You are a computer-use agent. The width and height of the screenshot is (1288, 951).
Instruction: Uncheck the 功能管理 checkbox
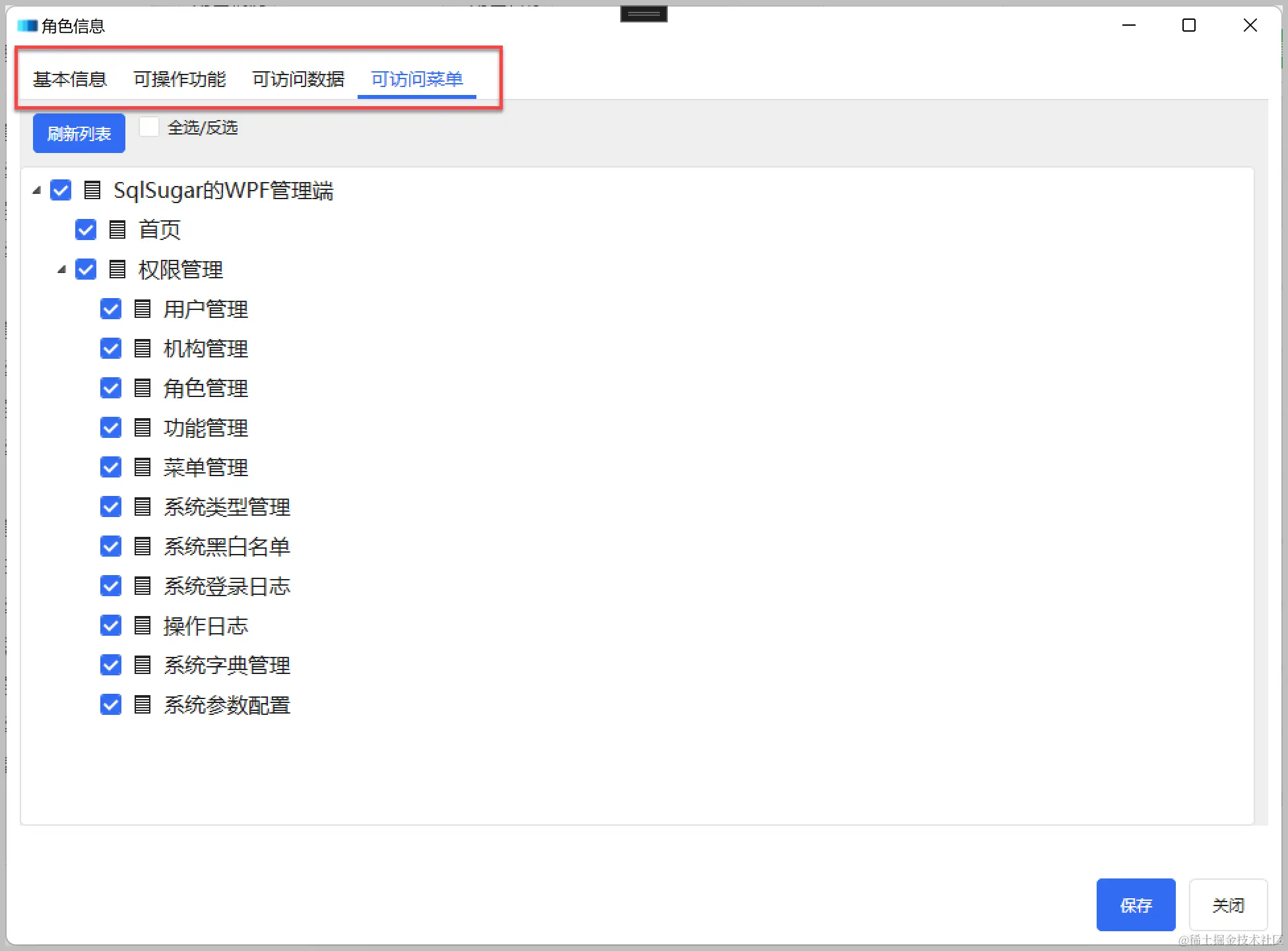click(x=111, y=427)
